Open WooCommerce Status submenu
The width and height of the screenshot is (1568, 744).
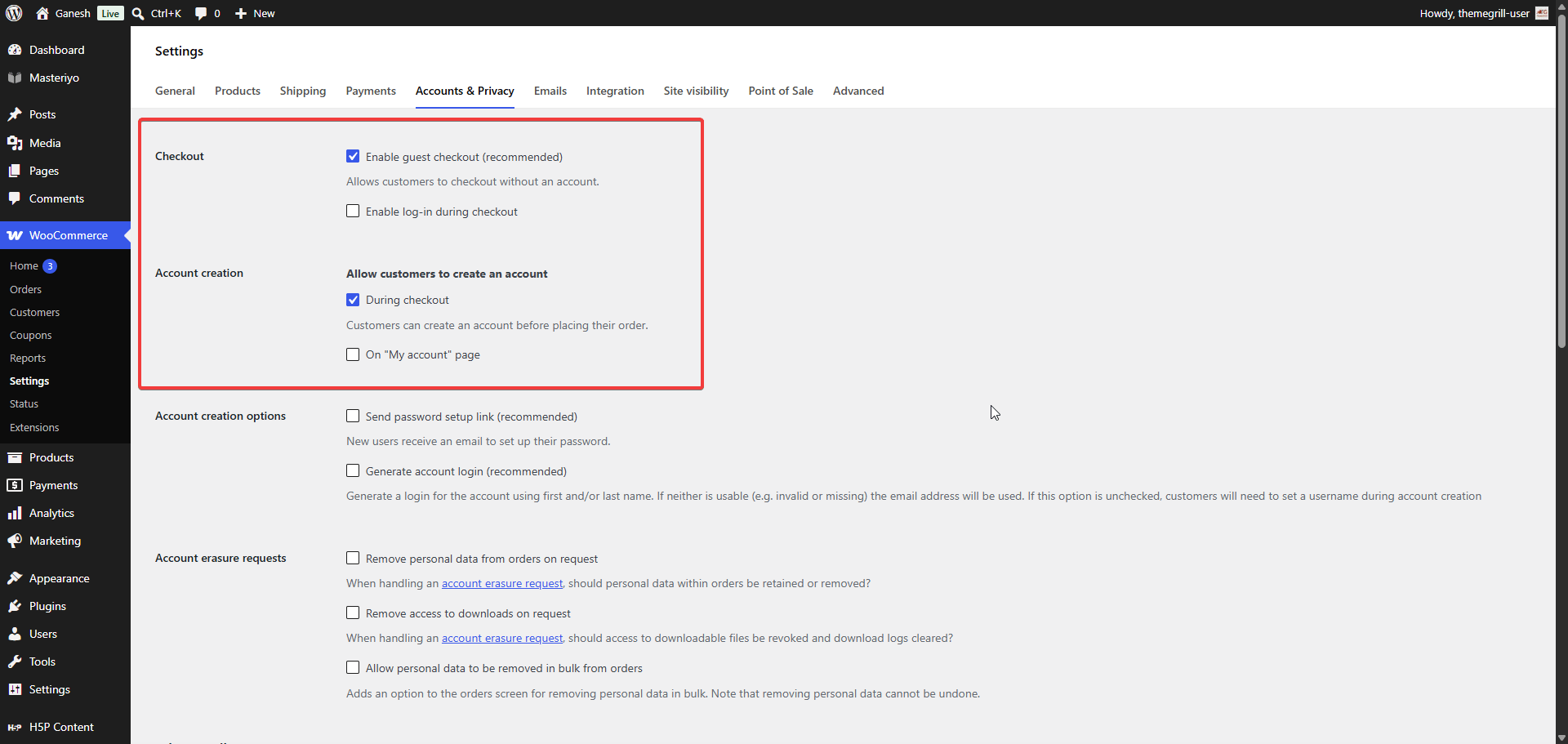click(24, 403)
